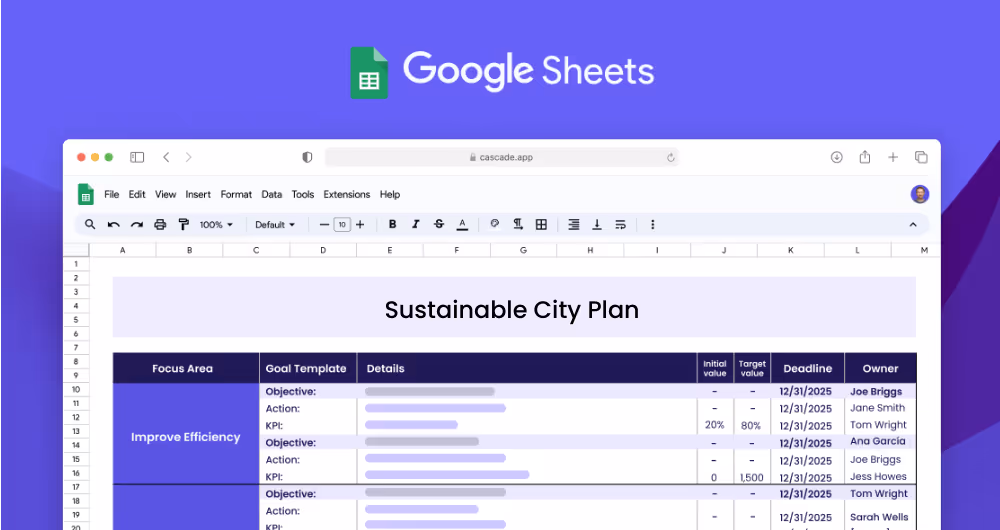
Task: Open the more options three-dot menu
Action: 652,225
